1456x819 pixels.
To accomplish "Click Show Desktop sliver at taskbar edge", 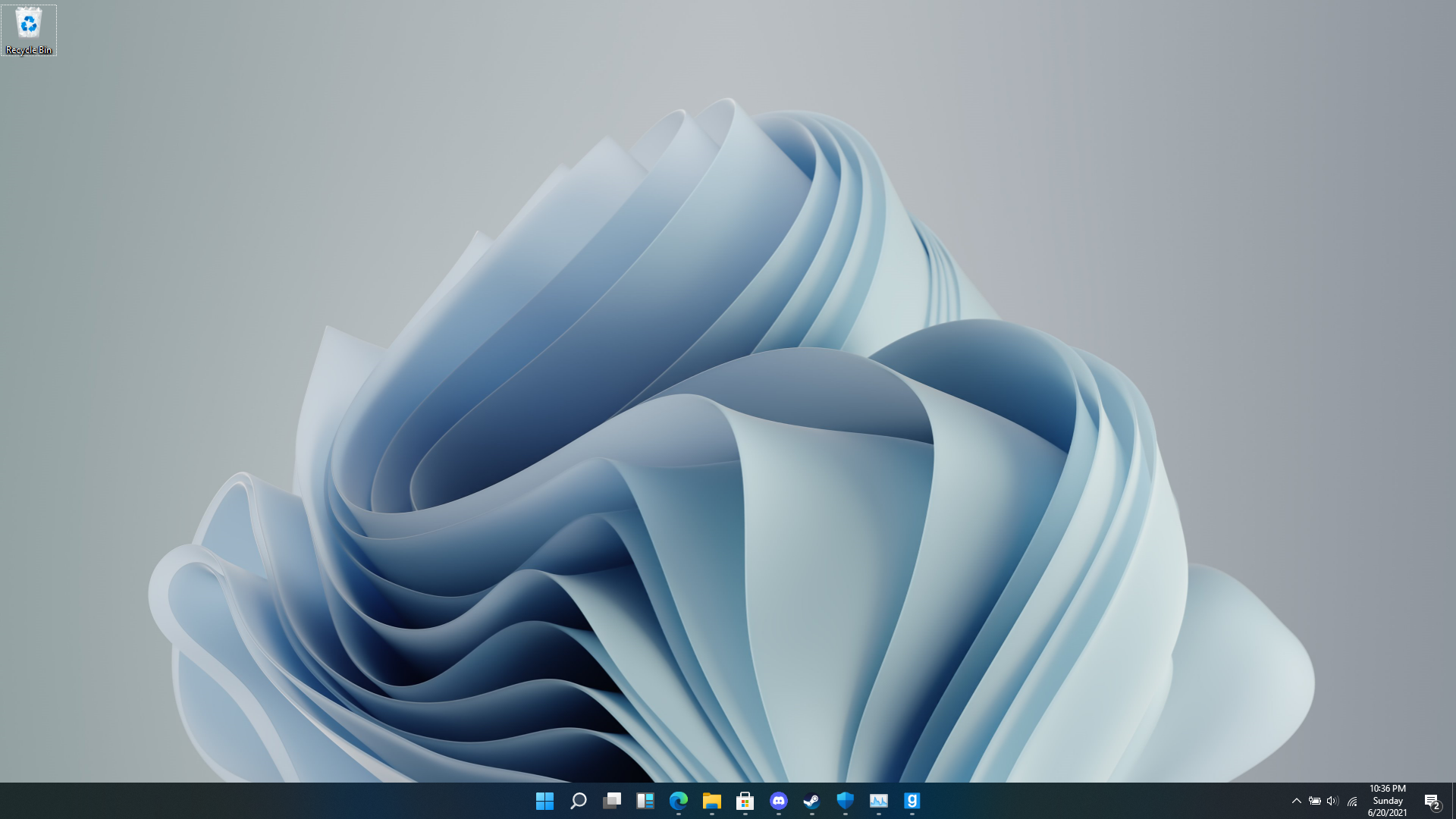I will coord(1453,801).
